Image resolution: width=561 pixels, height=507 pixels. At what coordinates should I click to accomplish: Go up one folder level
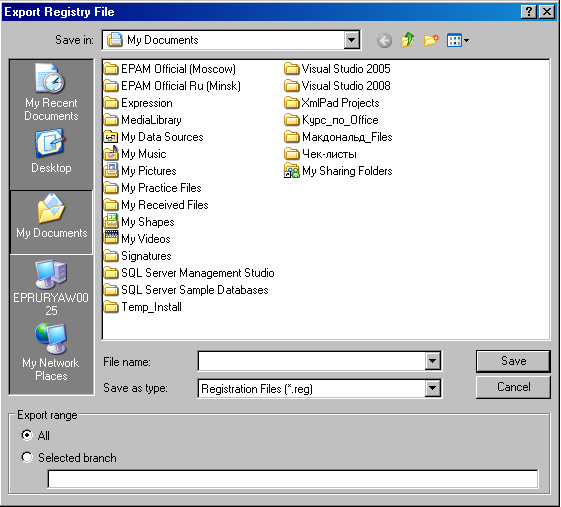click(408, 40)
